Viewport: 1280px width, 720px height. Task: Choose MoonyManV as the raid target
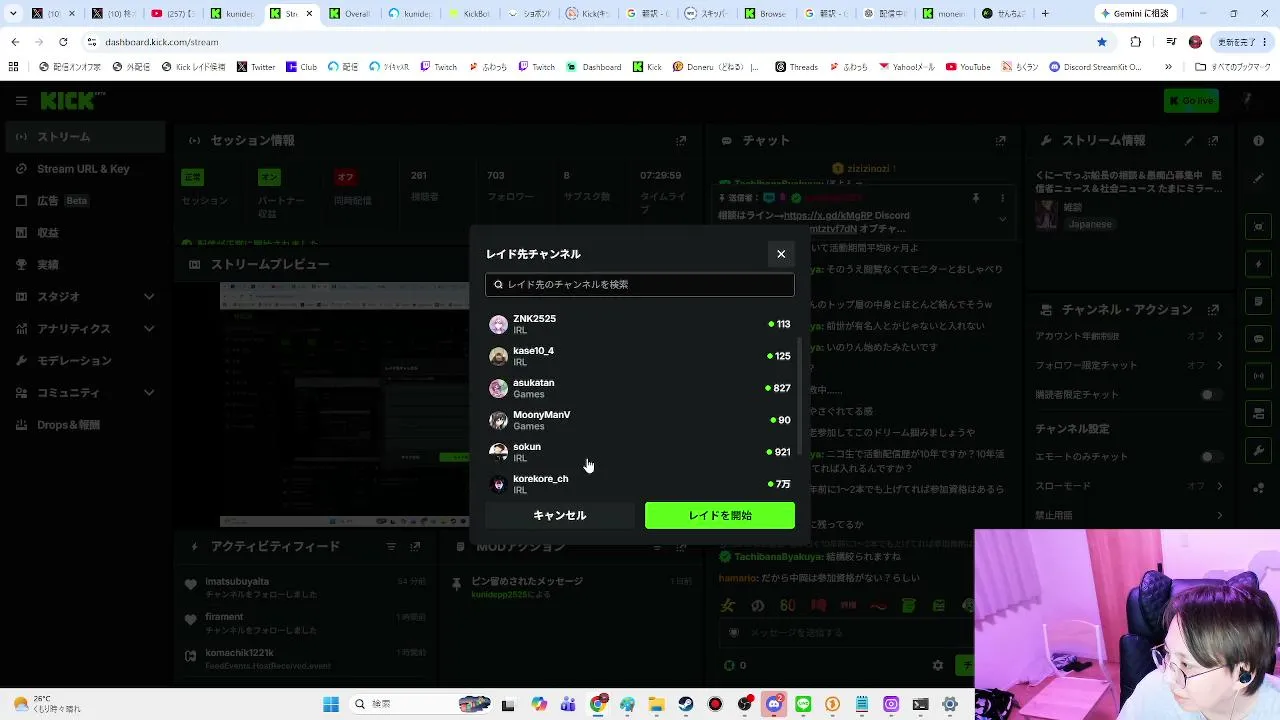click(x=640, y=420)
